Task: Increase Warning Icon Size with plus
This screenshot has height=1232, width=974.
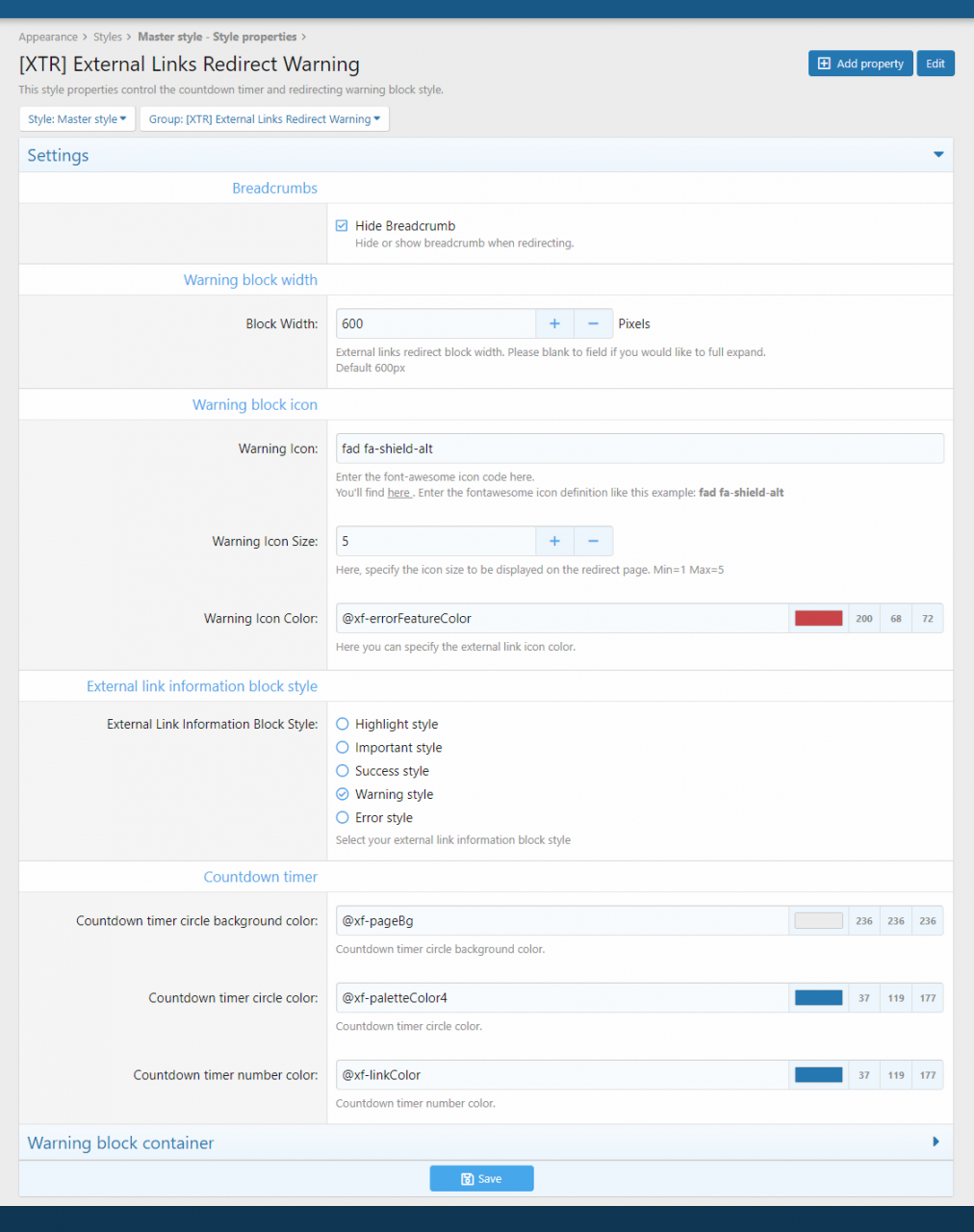Action: pos(554,542)
